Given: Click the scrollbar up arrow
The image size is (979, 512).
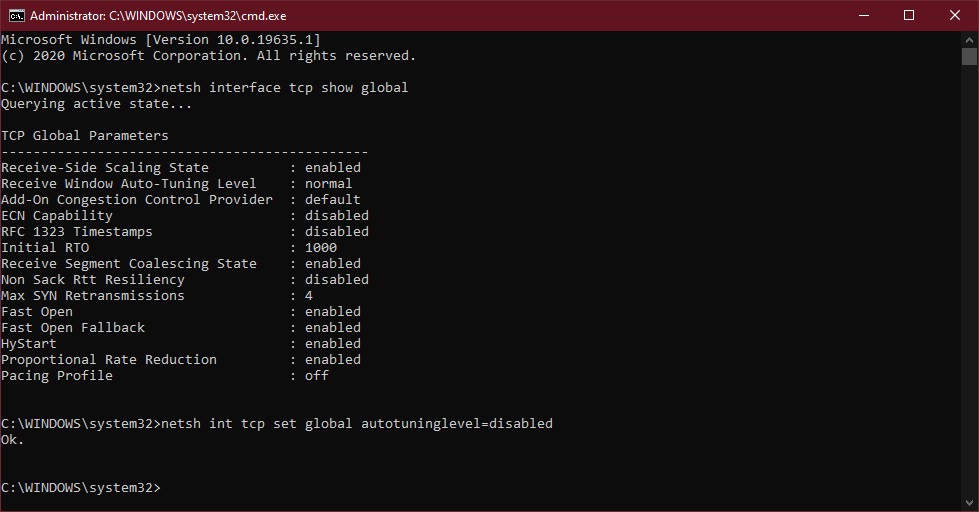Looking at the screenshot, I should click(969, 39).
